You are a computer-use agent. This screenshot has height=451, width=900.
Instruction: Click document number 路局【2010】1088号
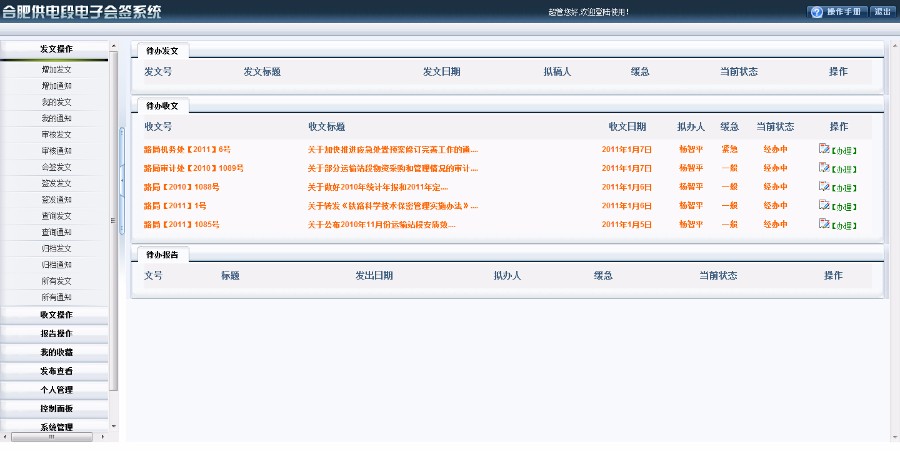pos(181,187)
